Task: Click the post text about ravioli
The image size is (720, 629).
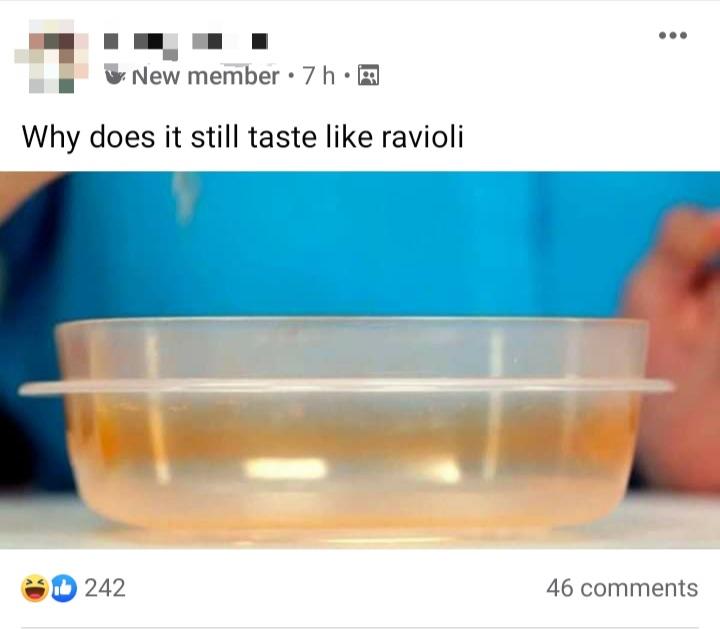Action: tap(243, 137)
